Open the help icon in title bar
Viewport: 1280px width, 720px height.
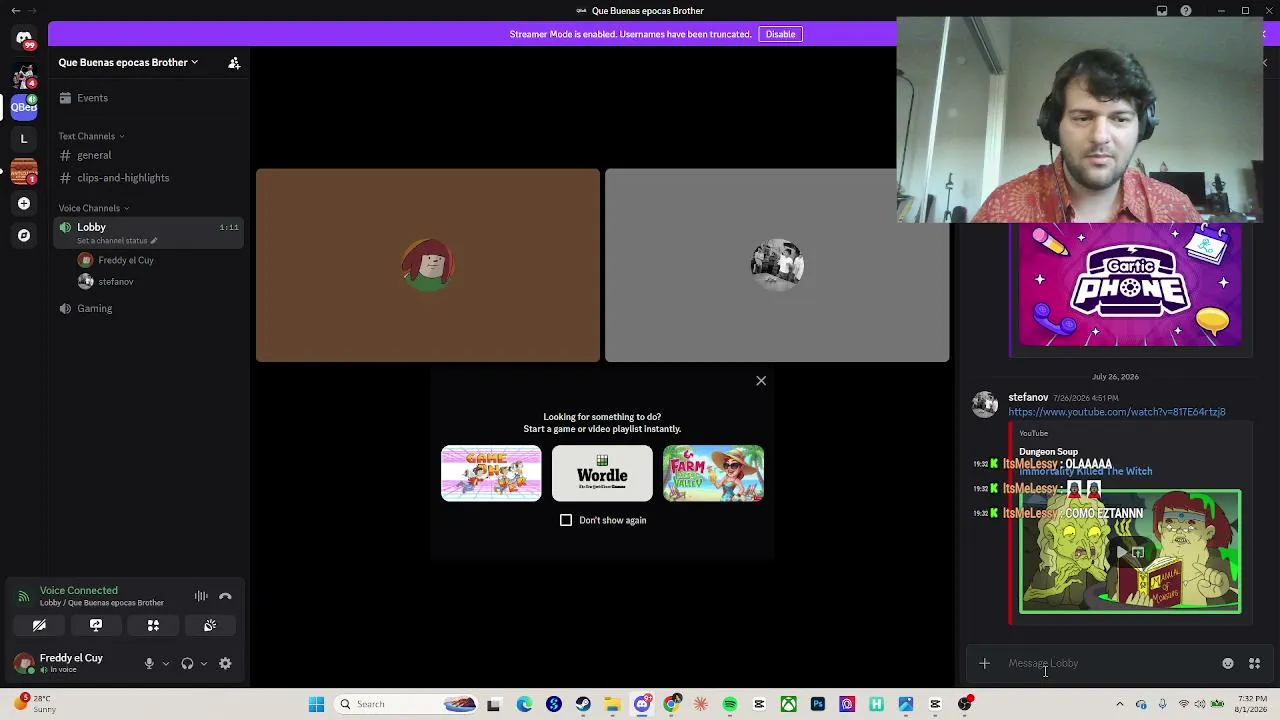1186,11
